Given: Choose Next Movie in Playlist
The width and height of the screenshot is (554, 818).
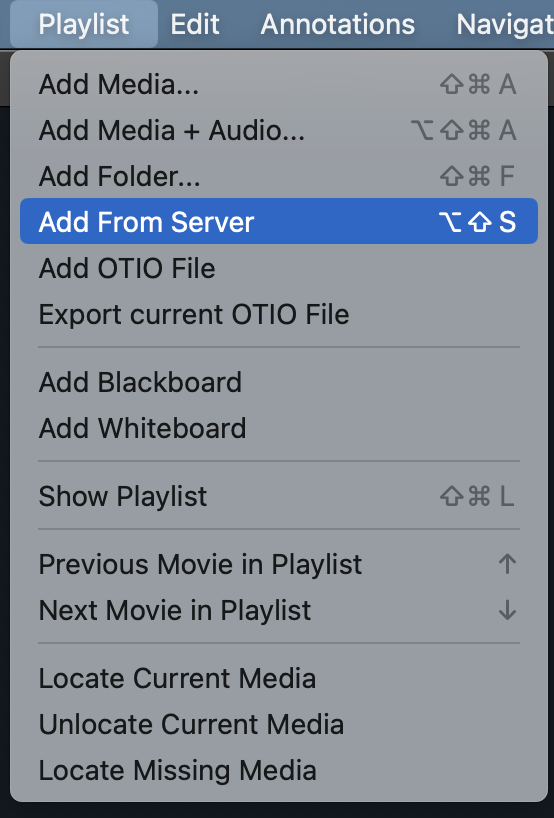Looking at the screenshot, I should pyautogui.click(x=279, y=610).
